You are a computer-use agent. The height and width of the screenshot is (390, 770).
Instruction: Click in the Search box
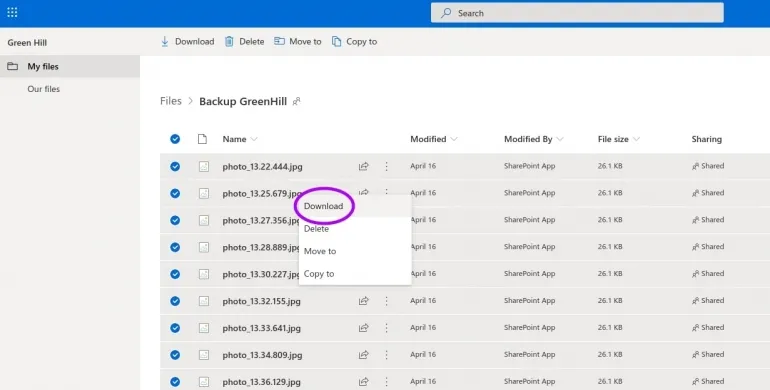[x=577, y=13]
